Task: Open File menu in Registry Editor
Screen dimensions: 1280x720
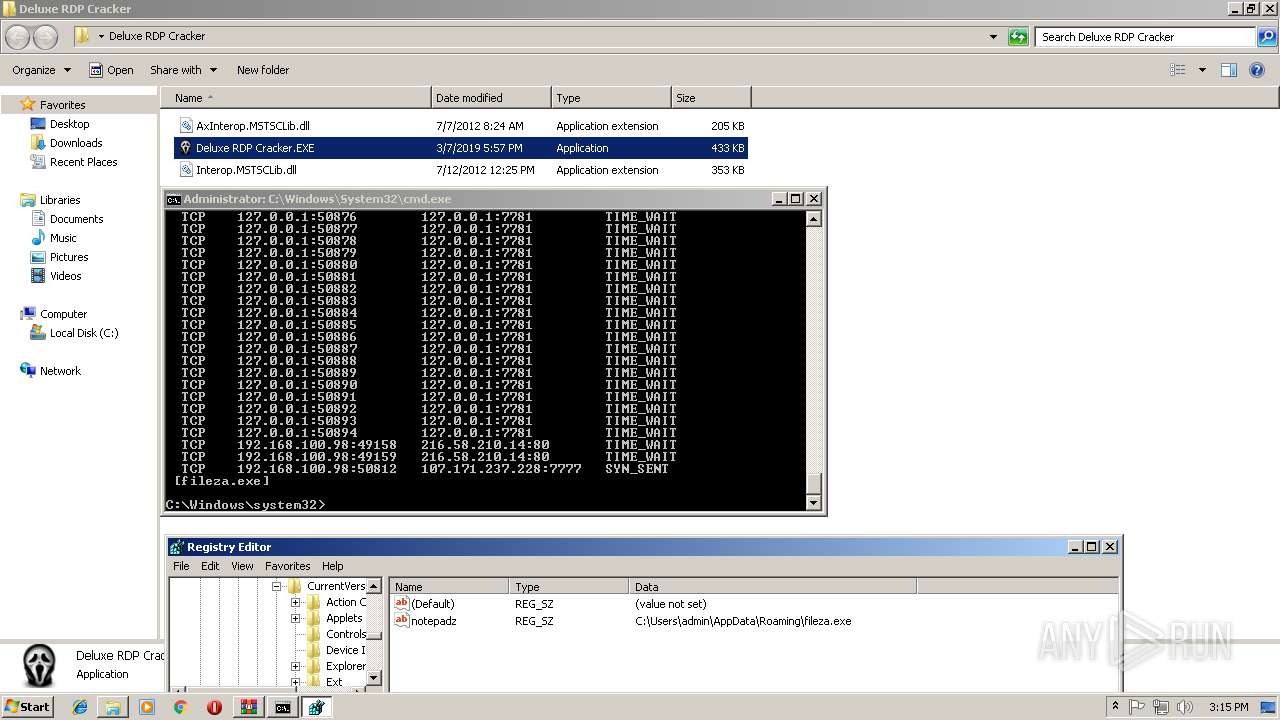Action: (x=181, y=566)
